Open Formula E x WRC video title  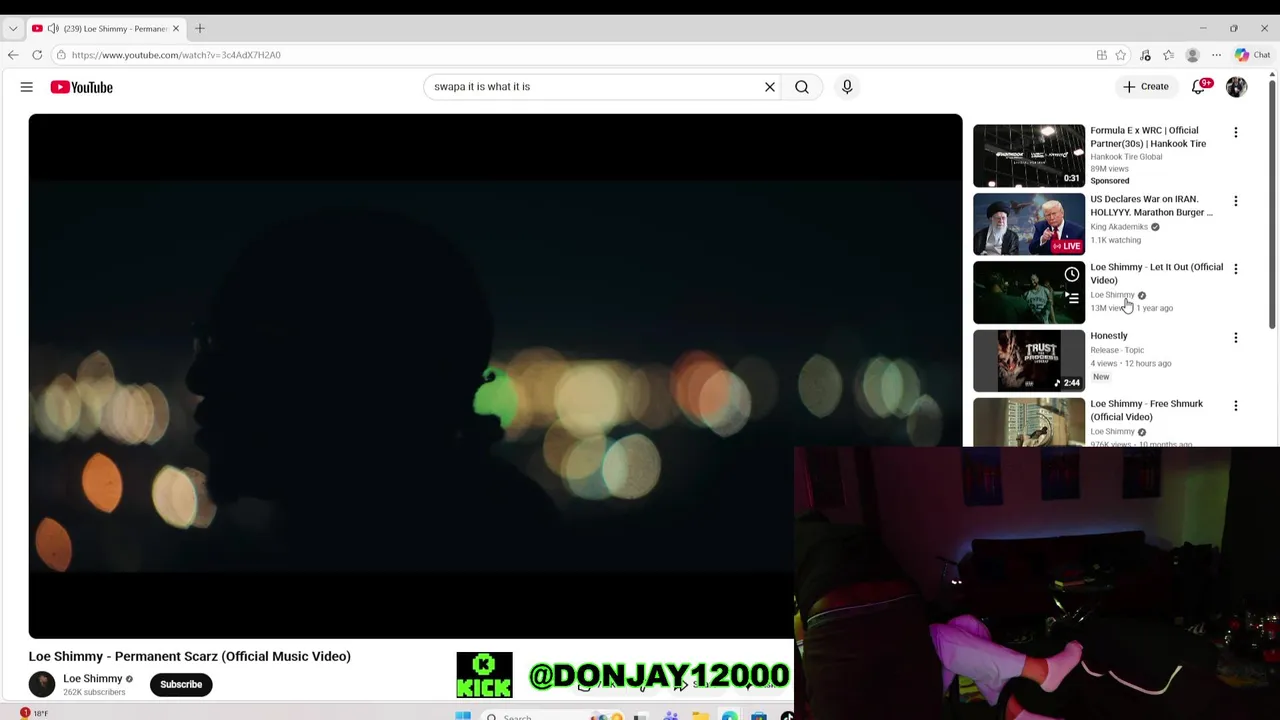pyautogui.click(x=1148, y=137)
